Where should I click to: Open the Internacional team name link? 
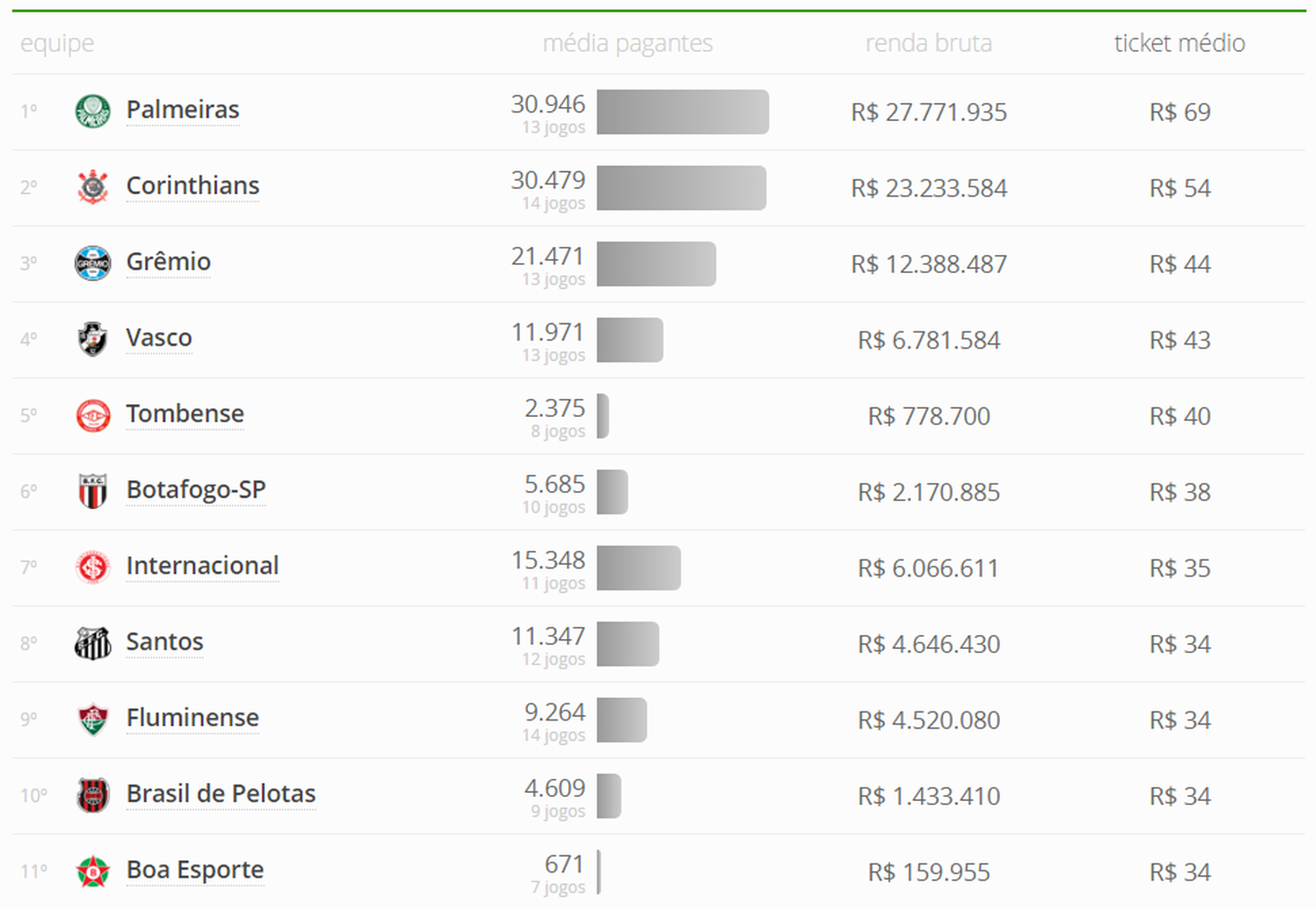[x=202, y=566]
